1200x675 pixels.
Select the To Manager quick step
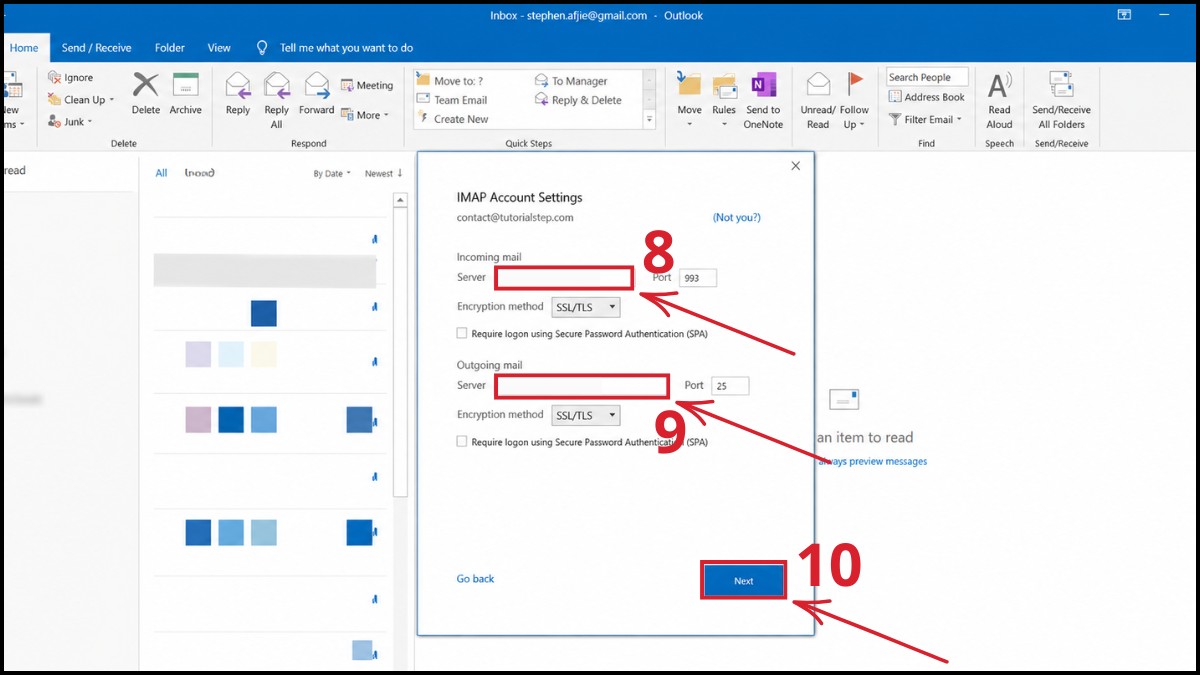(x=571, y=81)
